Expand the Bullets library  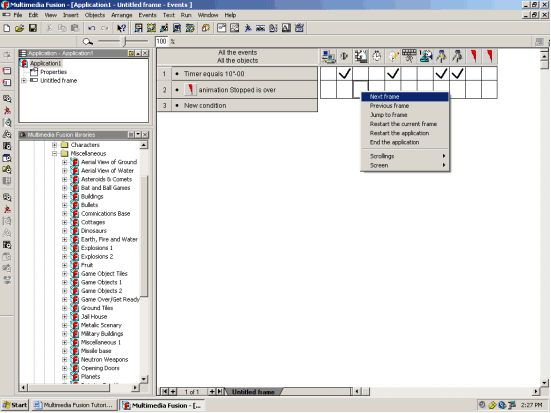coord(65,205)
